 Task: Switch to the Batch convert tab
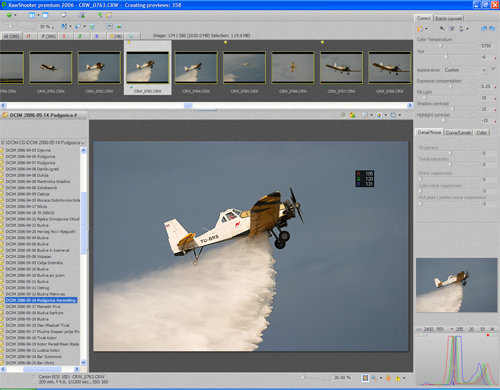click(449, 19)
